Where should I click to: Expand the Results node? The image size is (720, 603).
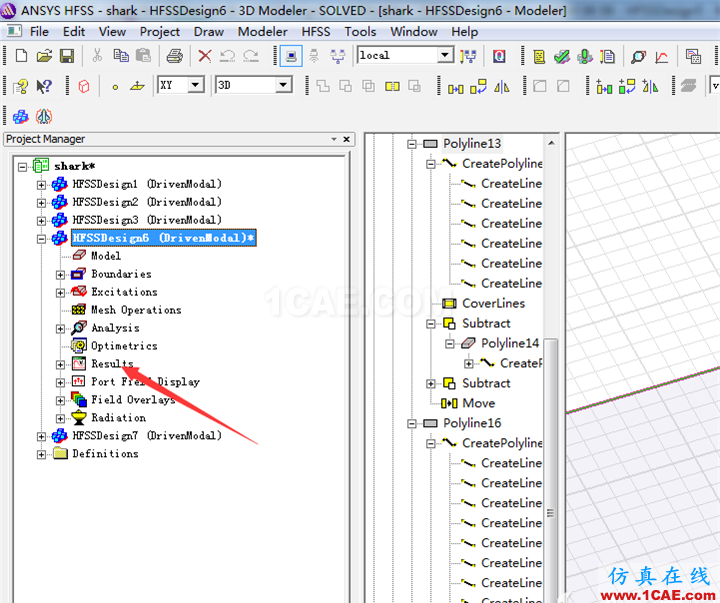click(60, 365)
